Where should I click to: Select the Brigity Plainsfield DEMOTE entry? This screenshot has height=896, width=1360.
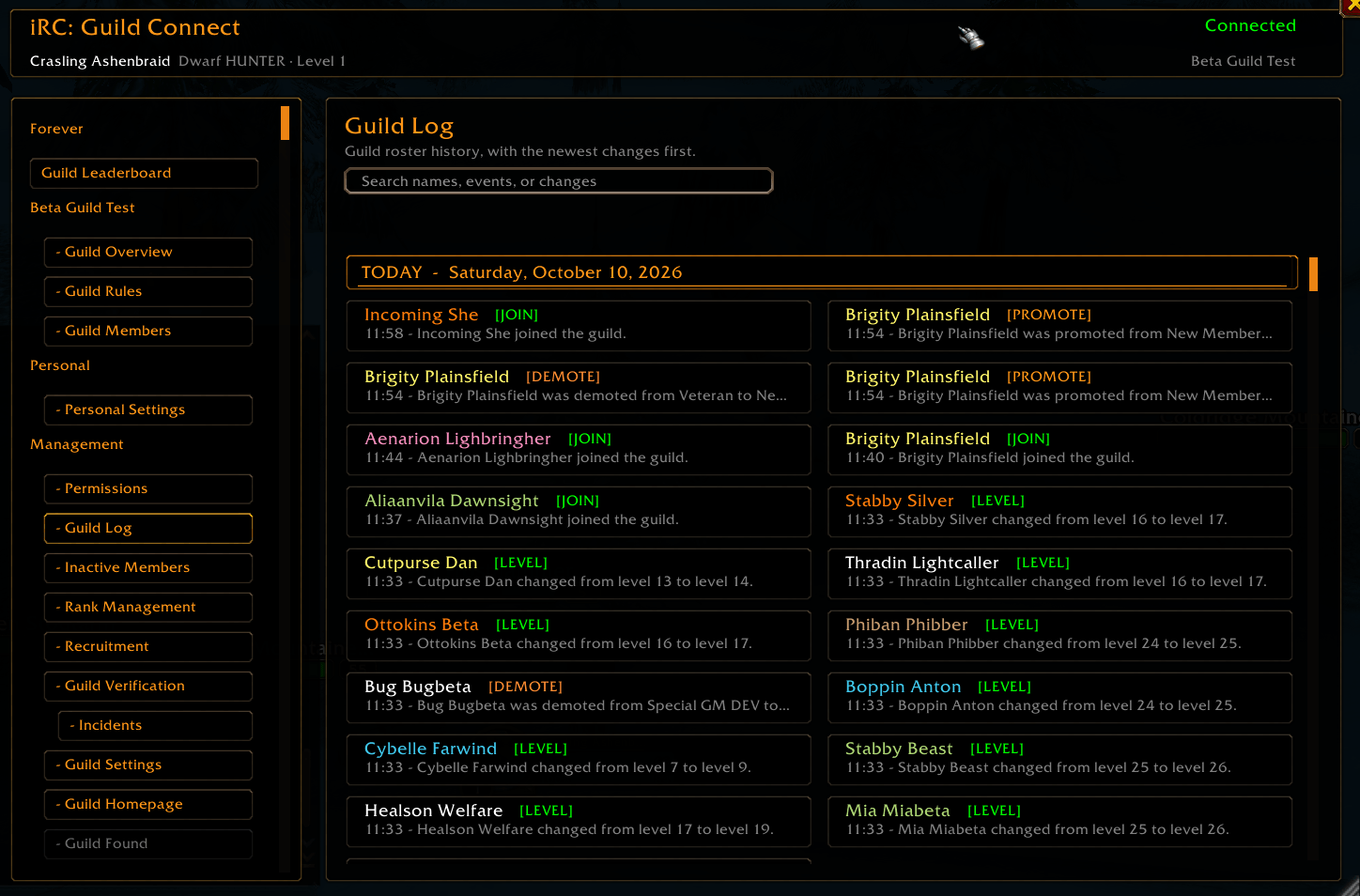[579, 388]
